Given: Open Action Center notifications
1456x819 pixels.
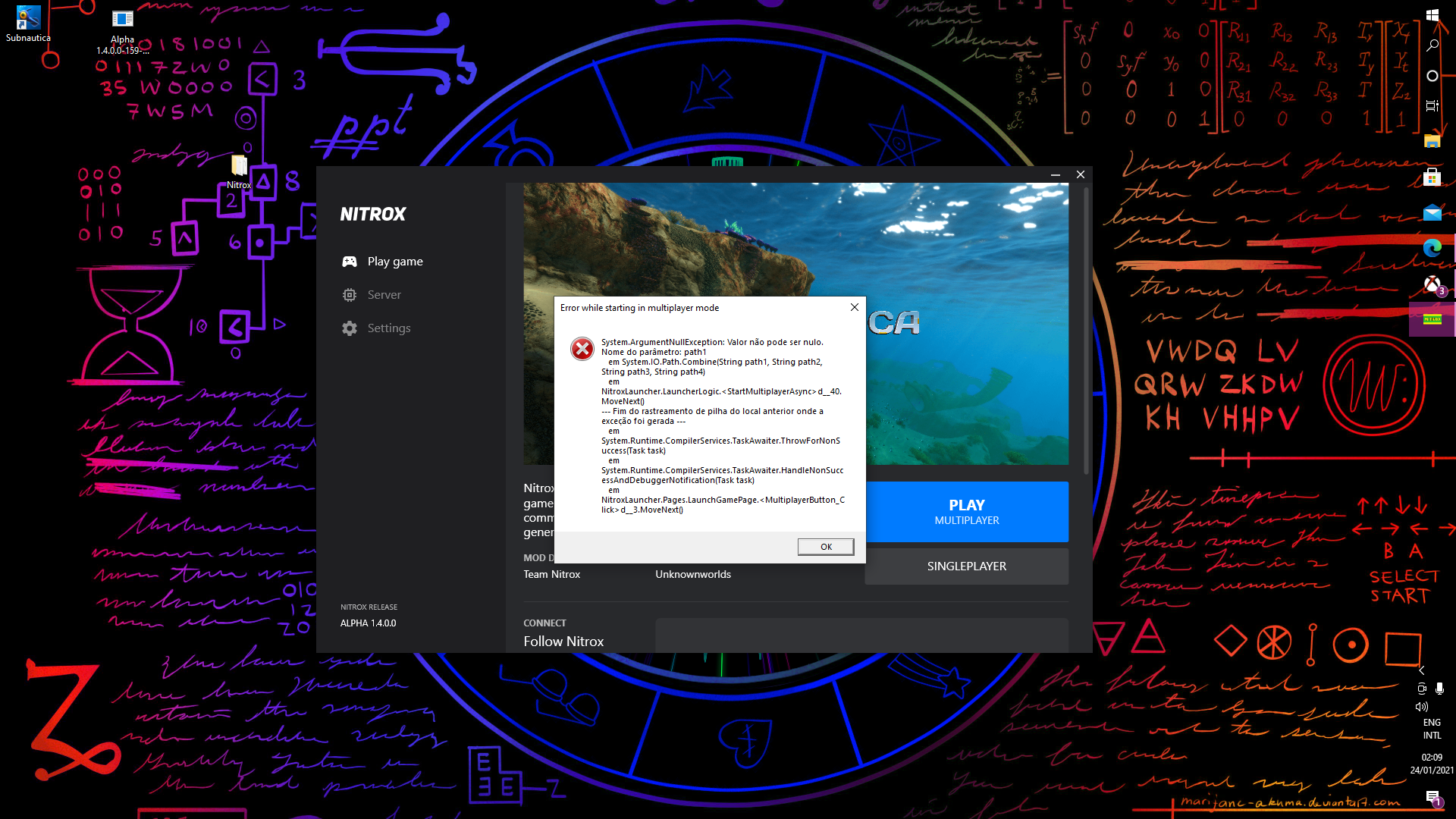Looking at the screenshot, I should pos(1432,798).
